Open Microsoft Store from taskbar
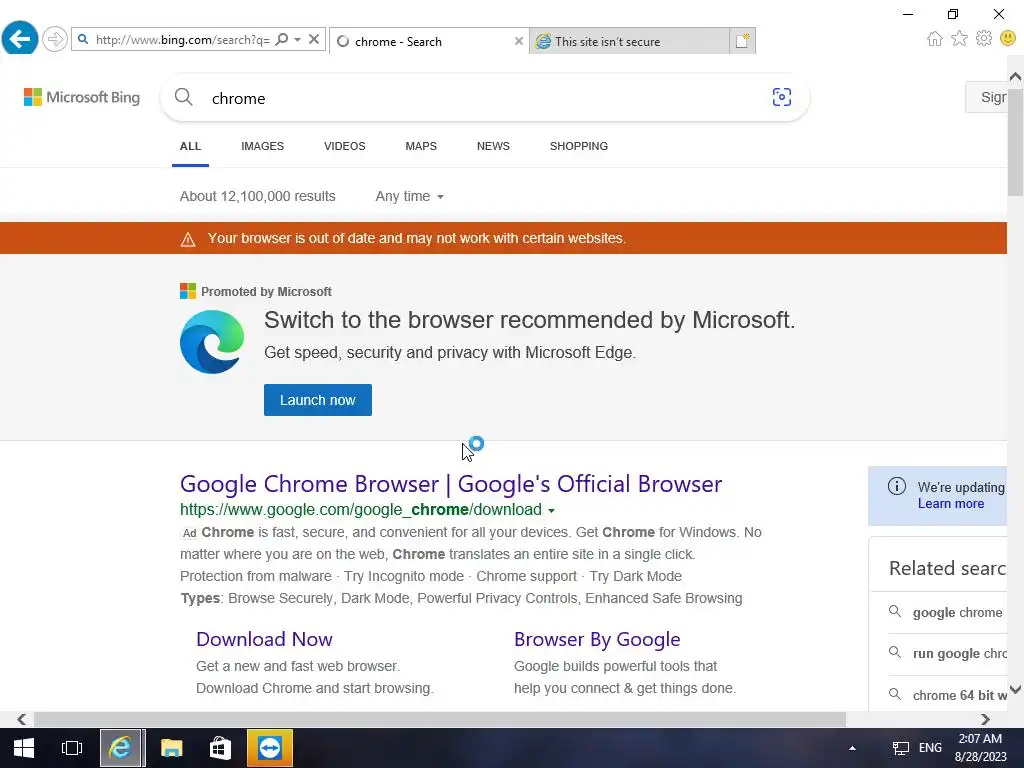This screenshot has width=1024, height=768. [220, 748]
